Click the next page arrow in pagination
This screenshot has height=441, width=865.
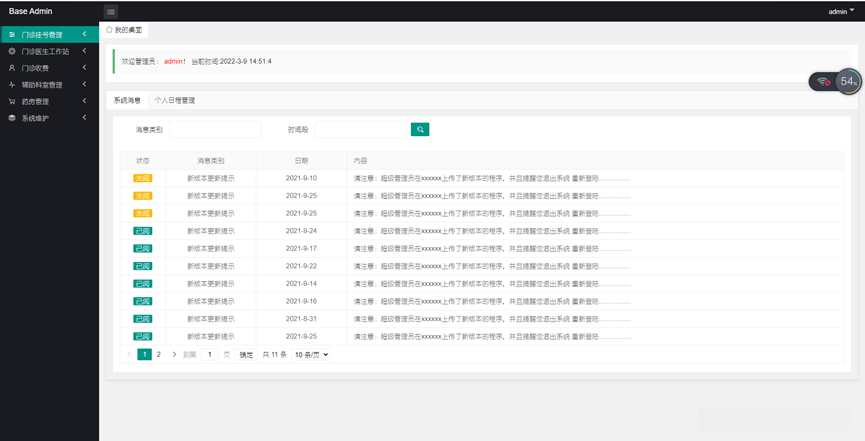[174, 354]
